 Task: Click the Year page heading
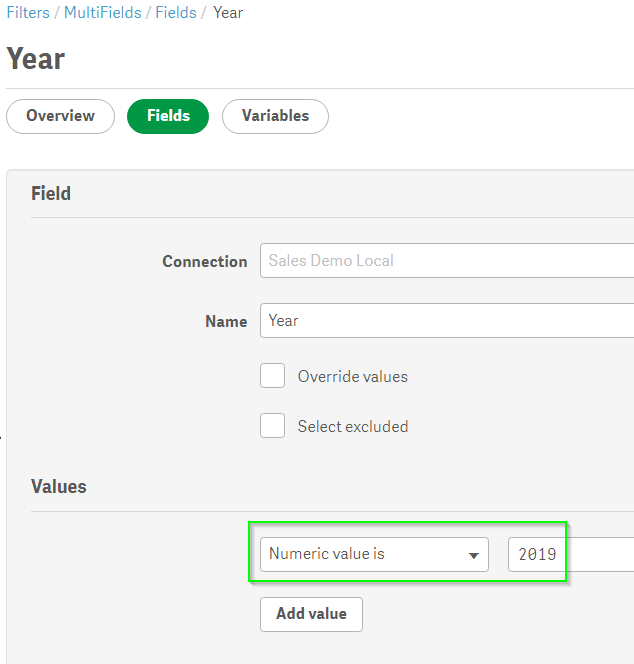point(36,59)
